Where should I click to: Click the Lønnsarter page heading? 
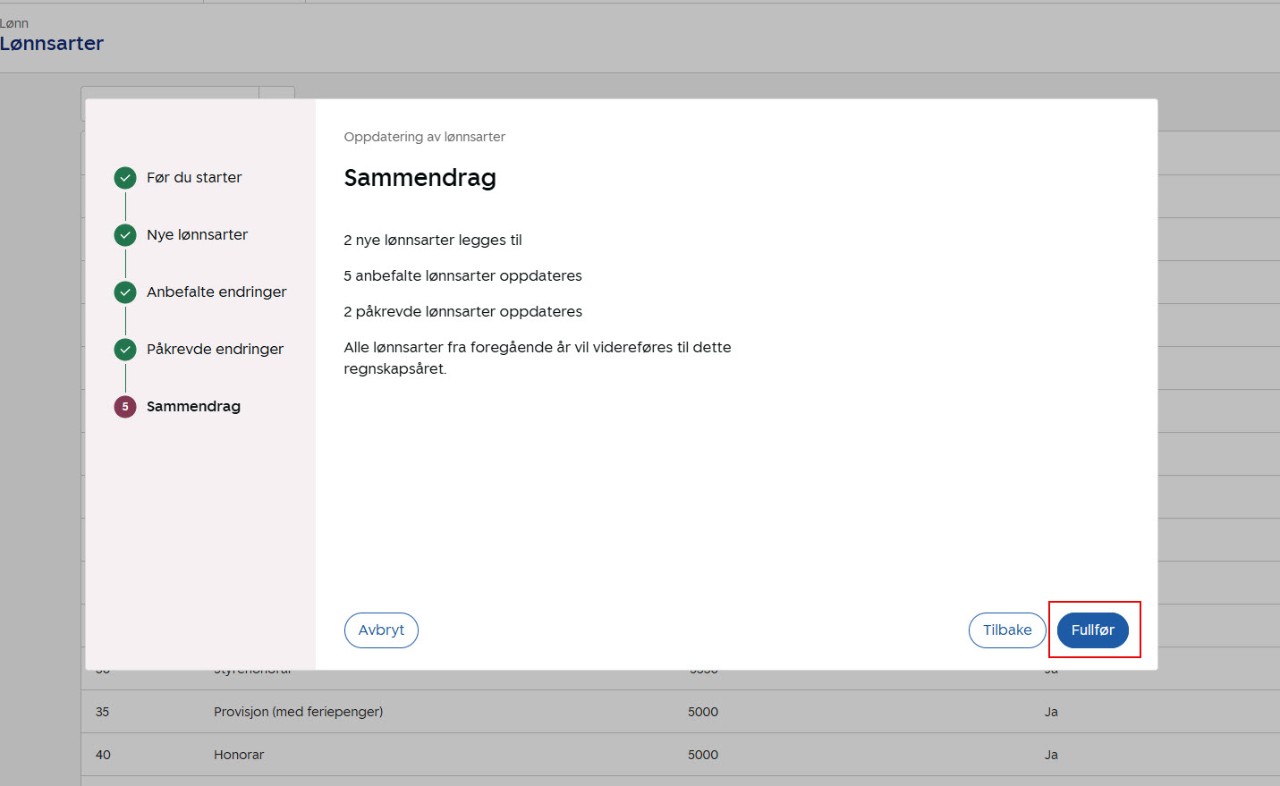(x=52, y=44)
